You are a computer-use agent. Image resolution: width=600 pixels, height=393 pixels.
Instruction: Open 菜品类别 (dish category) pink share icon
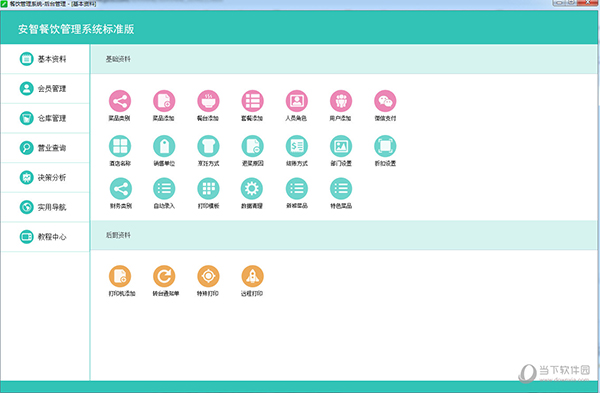coord(120,101)
